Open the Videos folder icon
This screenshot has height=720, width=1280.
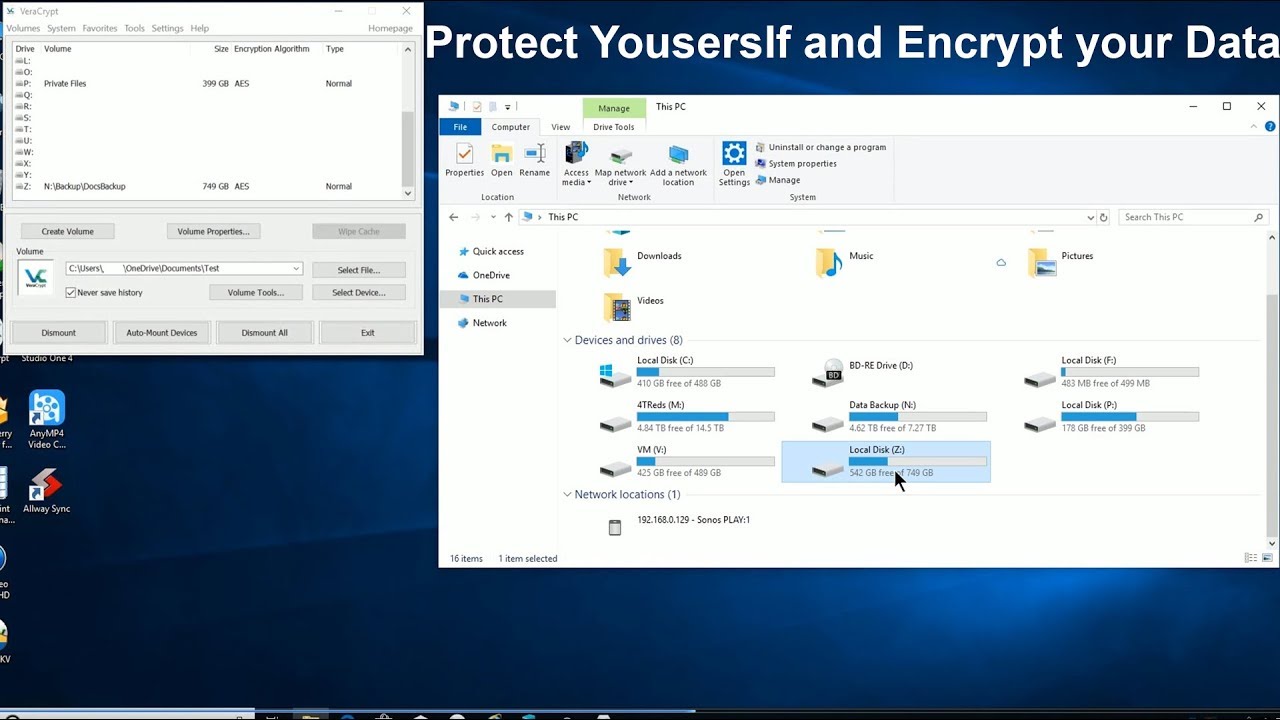(x=618, y=307)
